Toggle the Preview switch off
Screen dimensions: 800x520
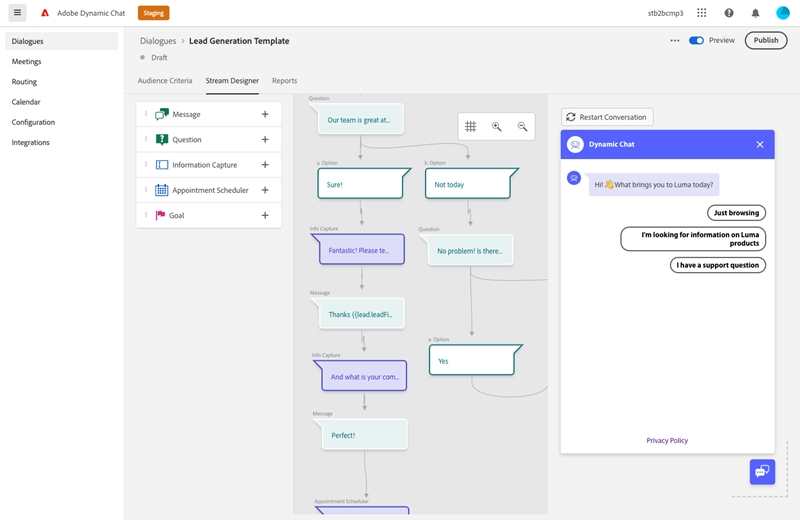pyautogui.click(x=696, y=40)
